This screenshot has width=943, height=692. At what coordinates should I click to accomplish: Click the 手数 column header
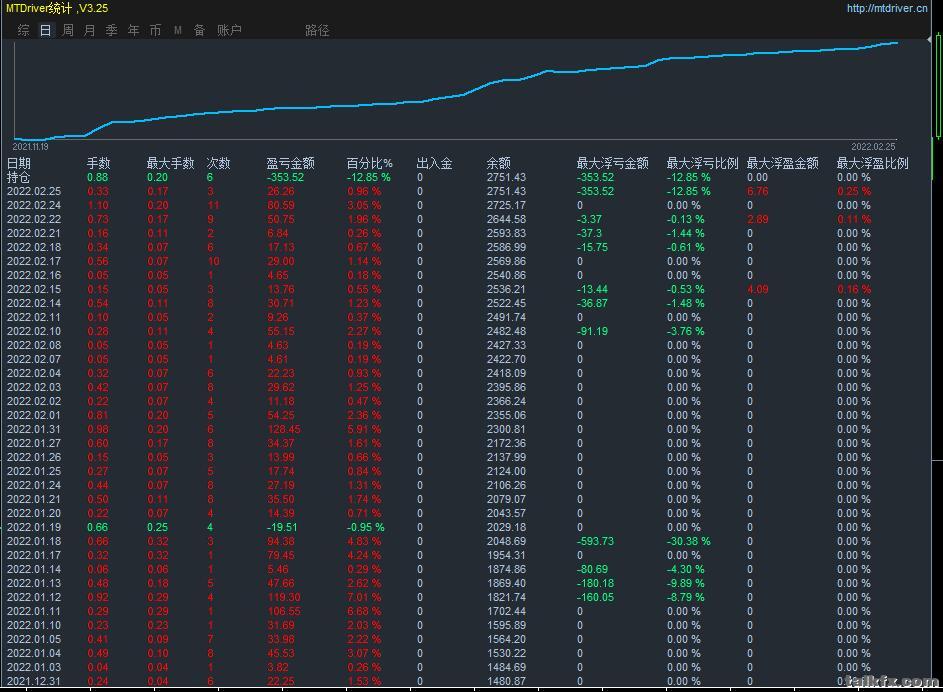coord(99,163)
